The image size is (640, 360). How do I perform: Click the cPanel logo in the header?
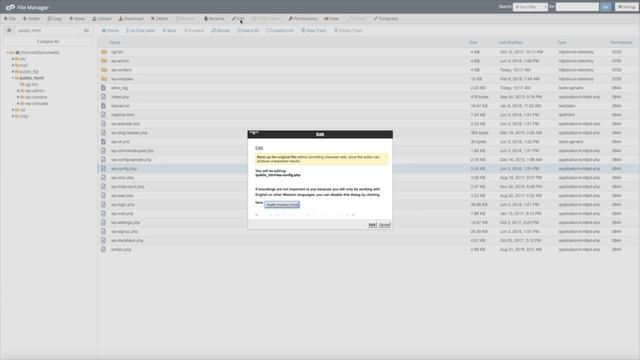10,7
